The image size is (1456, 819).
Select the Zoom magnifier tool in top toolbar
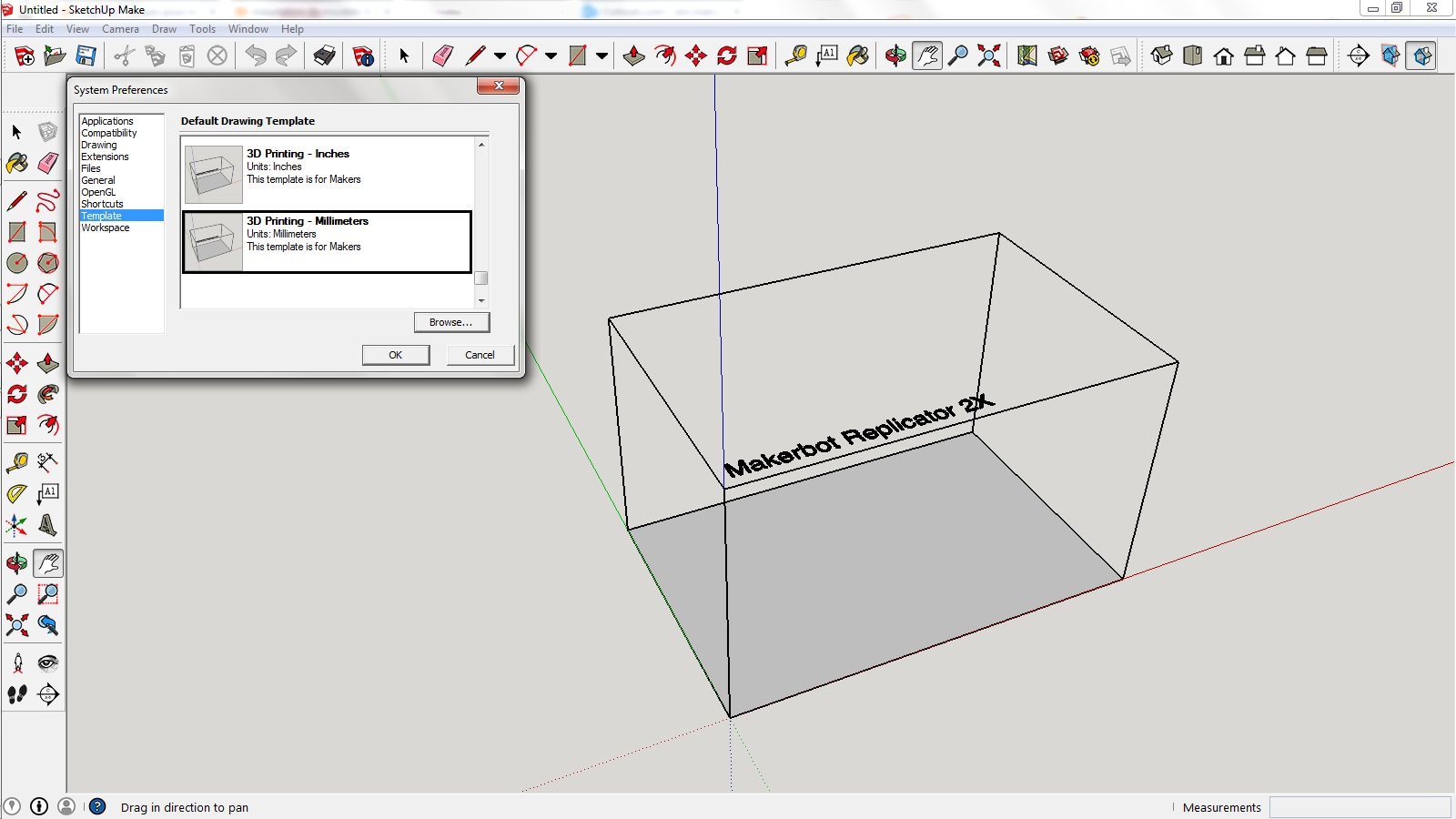[x=957, y=56]
